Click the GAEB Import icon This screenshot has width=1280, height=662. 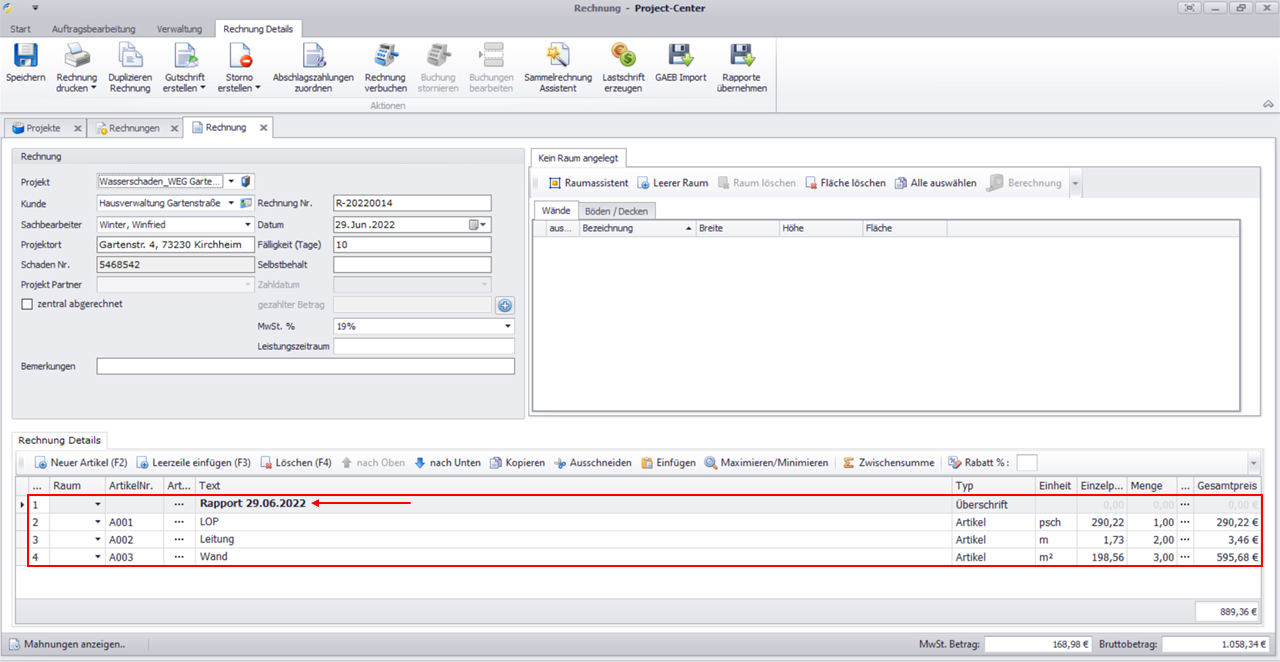(680, 56)
